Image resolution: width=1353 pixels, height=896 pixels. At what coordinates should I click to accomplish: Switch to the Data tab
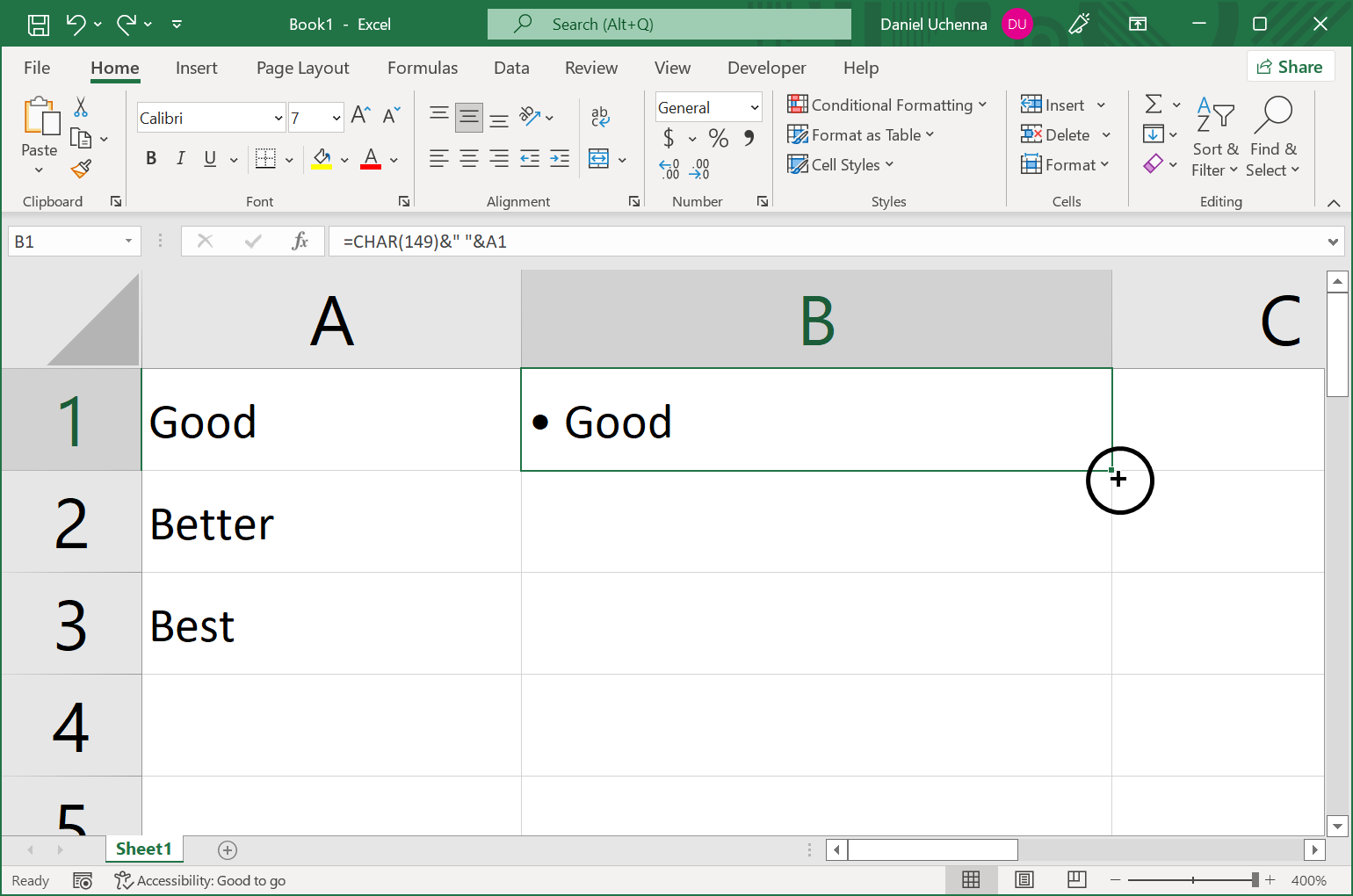[511, 68]
